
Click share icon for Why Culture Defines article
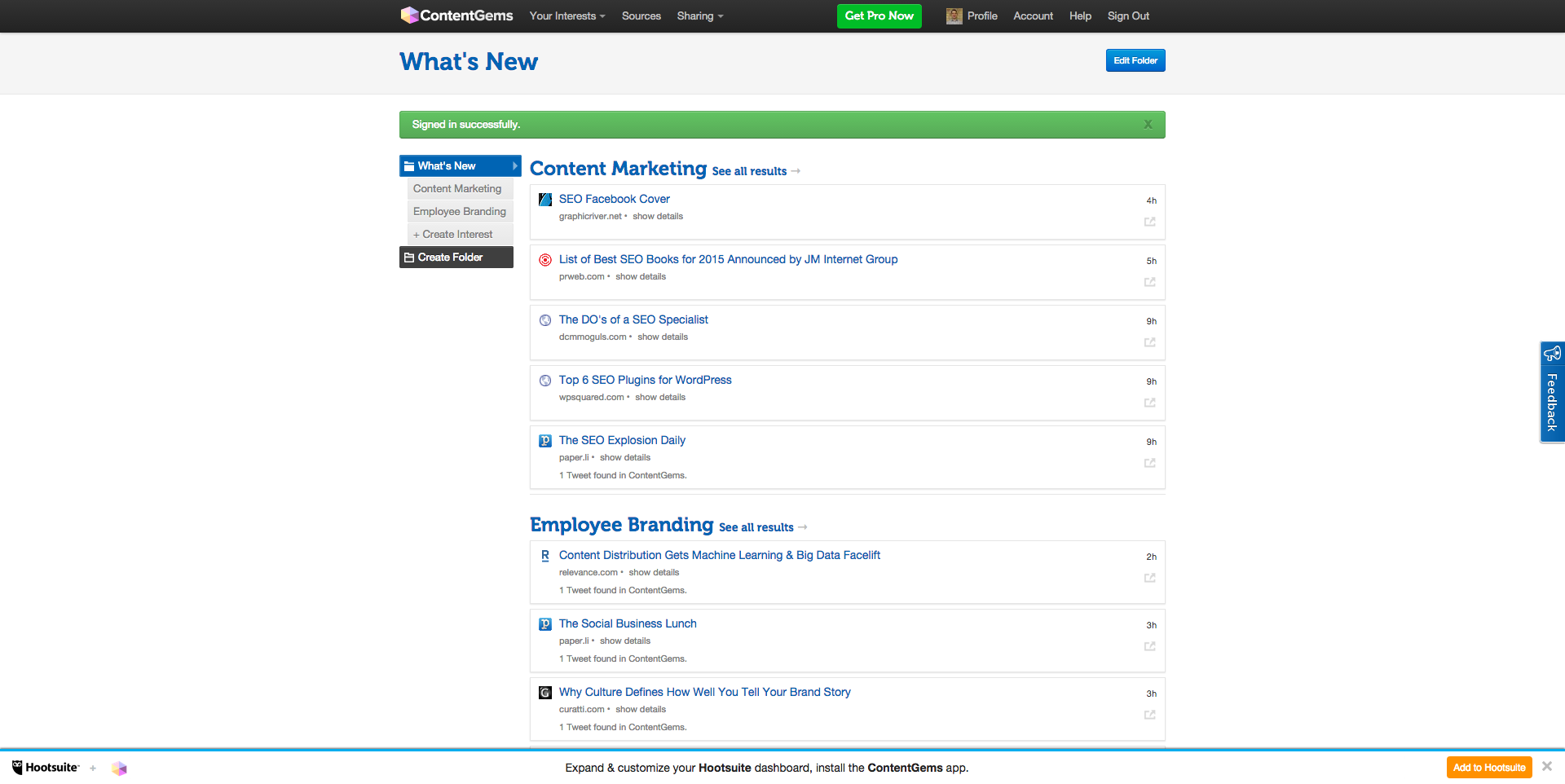click(1149, 715)
